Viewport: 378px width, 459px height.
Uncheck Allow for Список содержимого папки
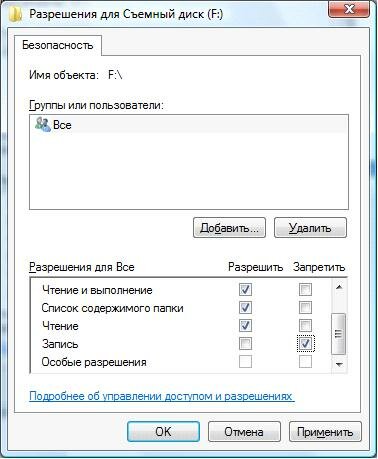245,308
